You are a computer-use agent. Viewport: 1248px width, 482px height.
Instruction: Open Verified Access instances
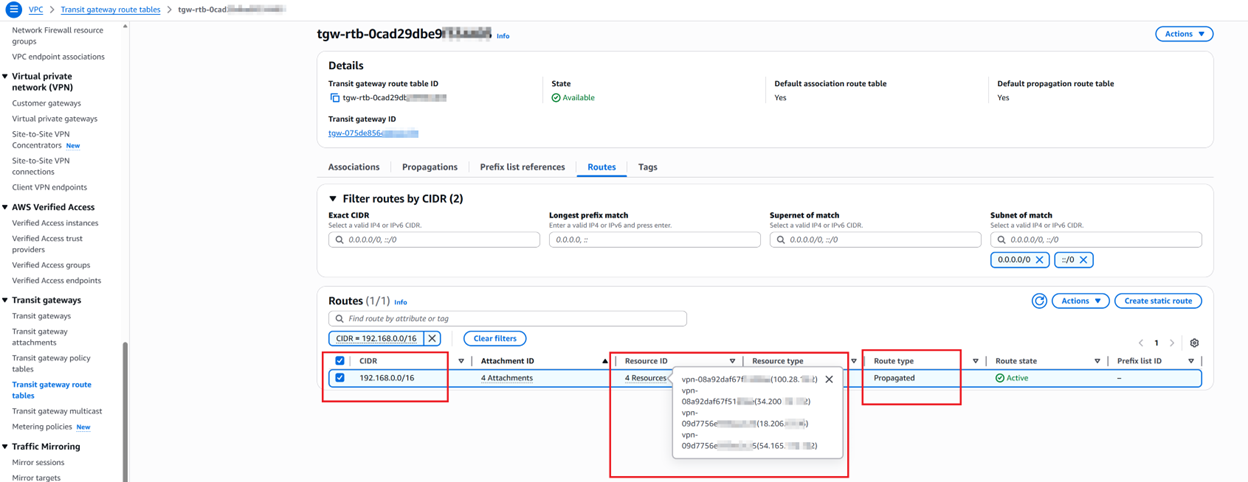55,223
